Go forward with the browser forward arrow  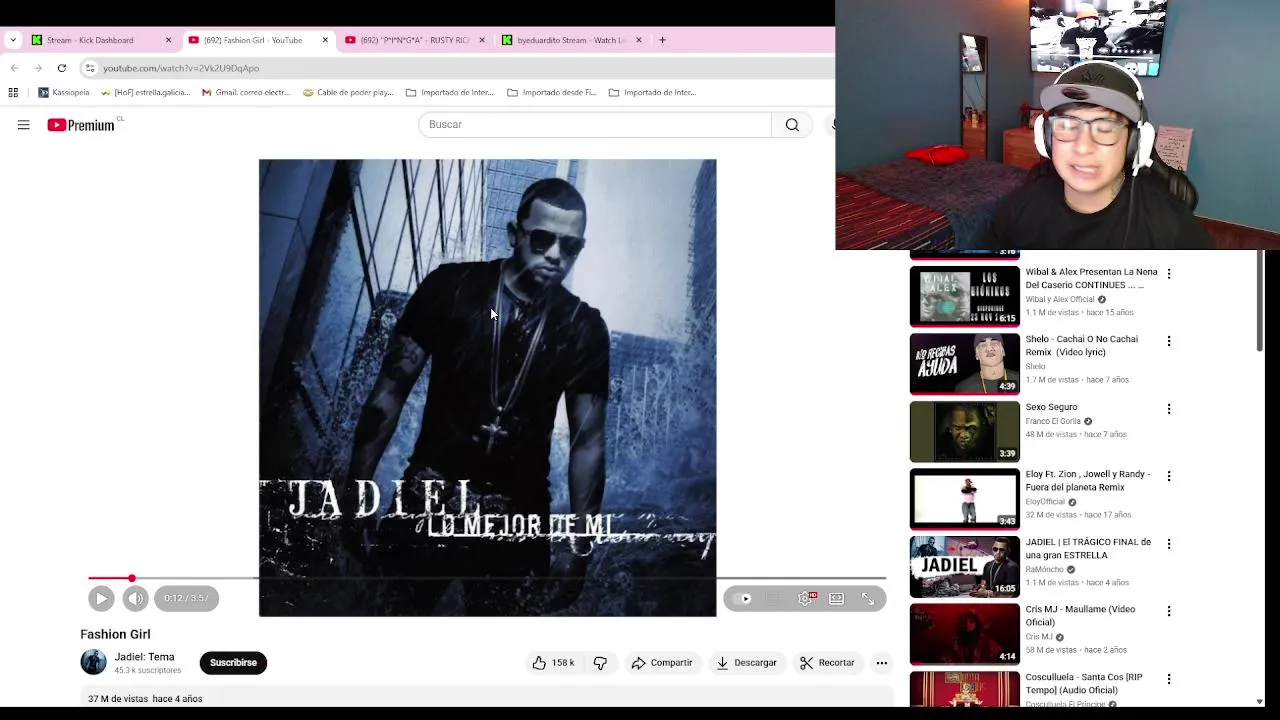coord(38,68)
